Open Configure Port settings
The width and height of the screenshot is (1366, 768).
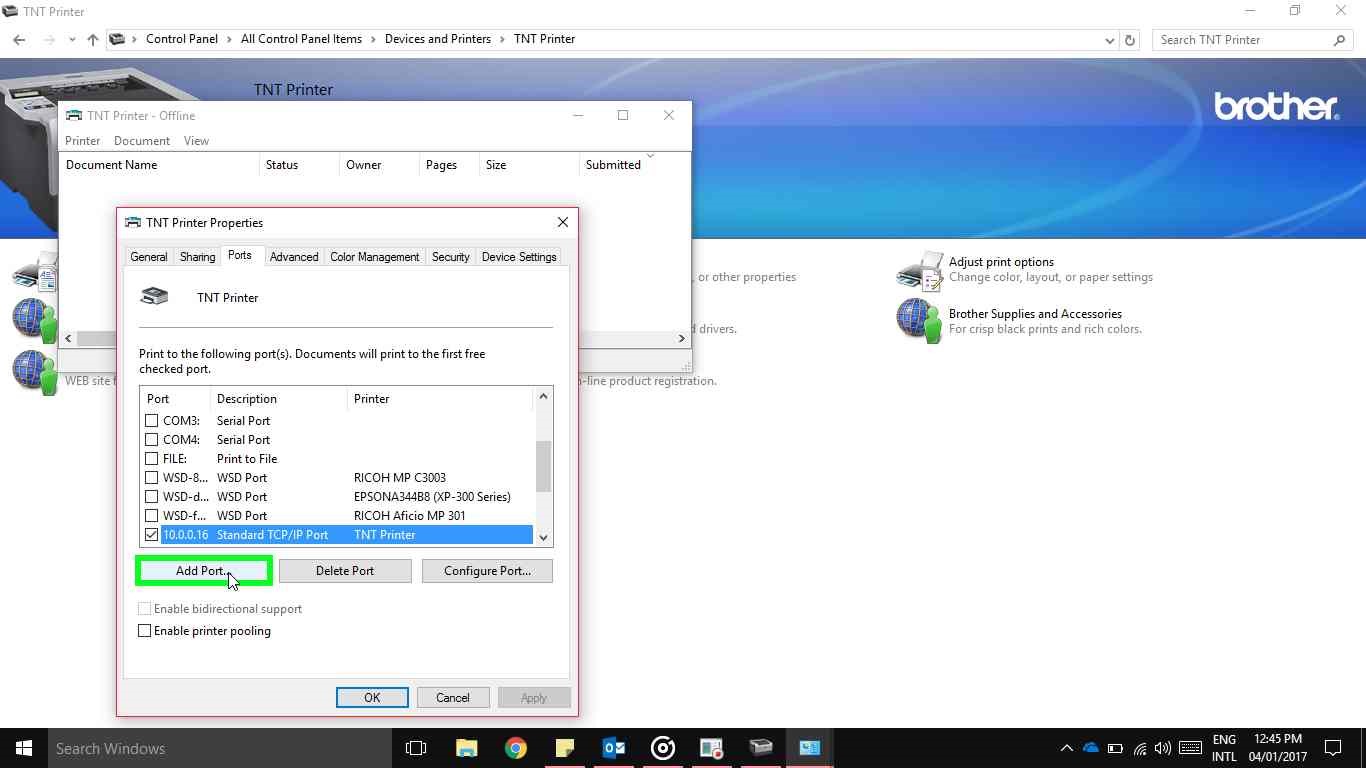coord(487,571)
